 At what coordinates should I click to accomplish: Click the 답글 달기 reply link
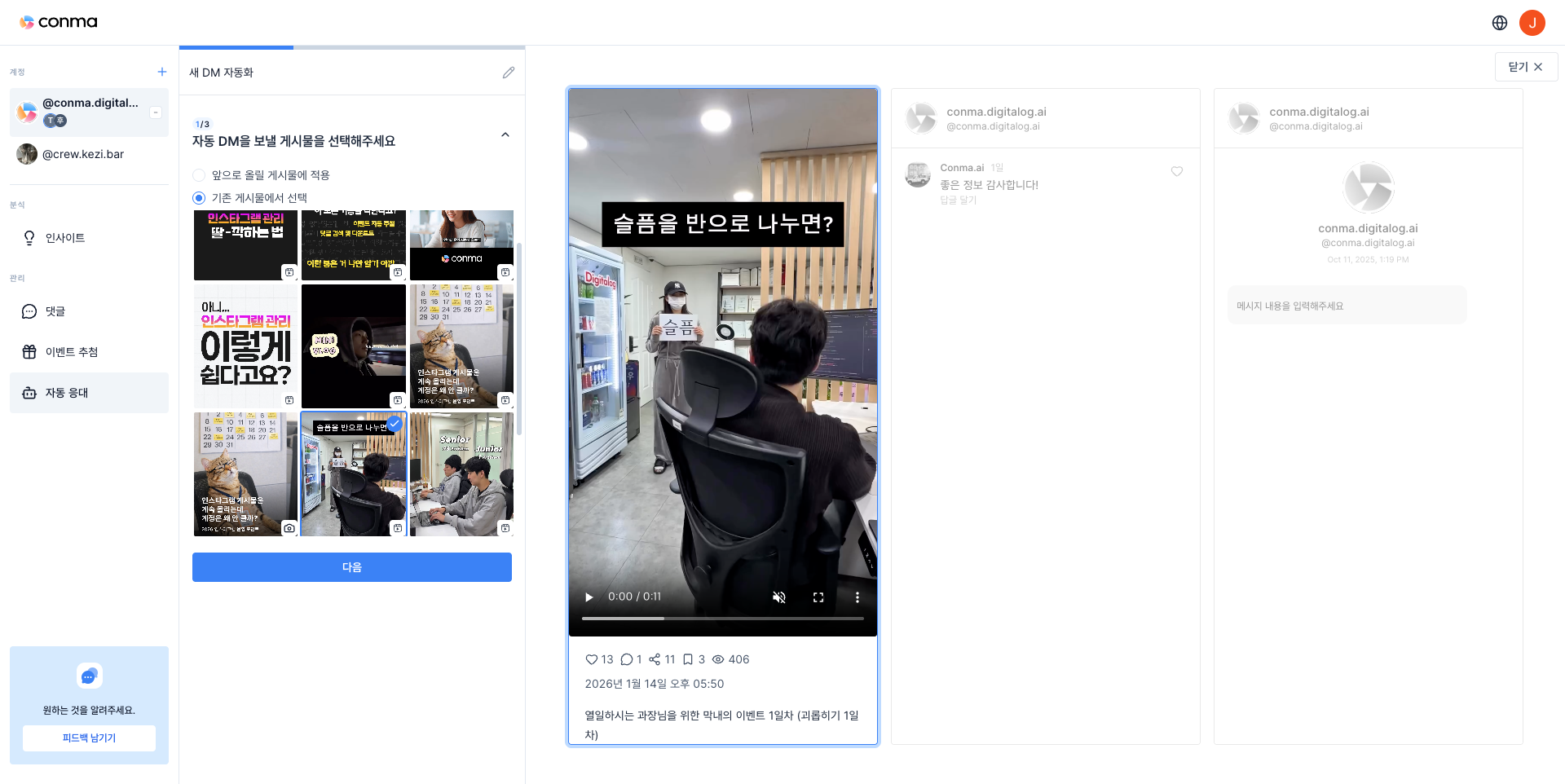click(x=959, y=200)
